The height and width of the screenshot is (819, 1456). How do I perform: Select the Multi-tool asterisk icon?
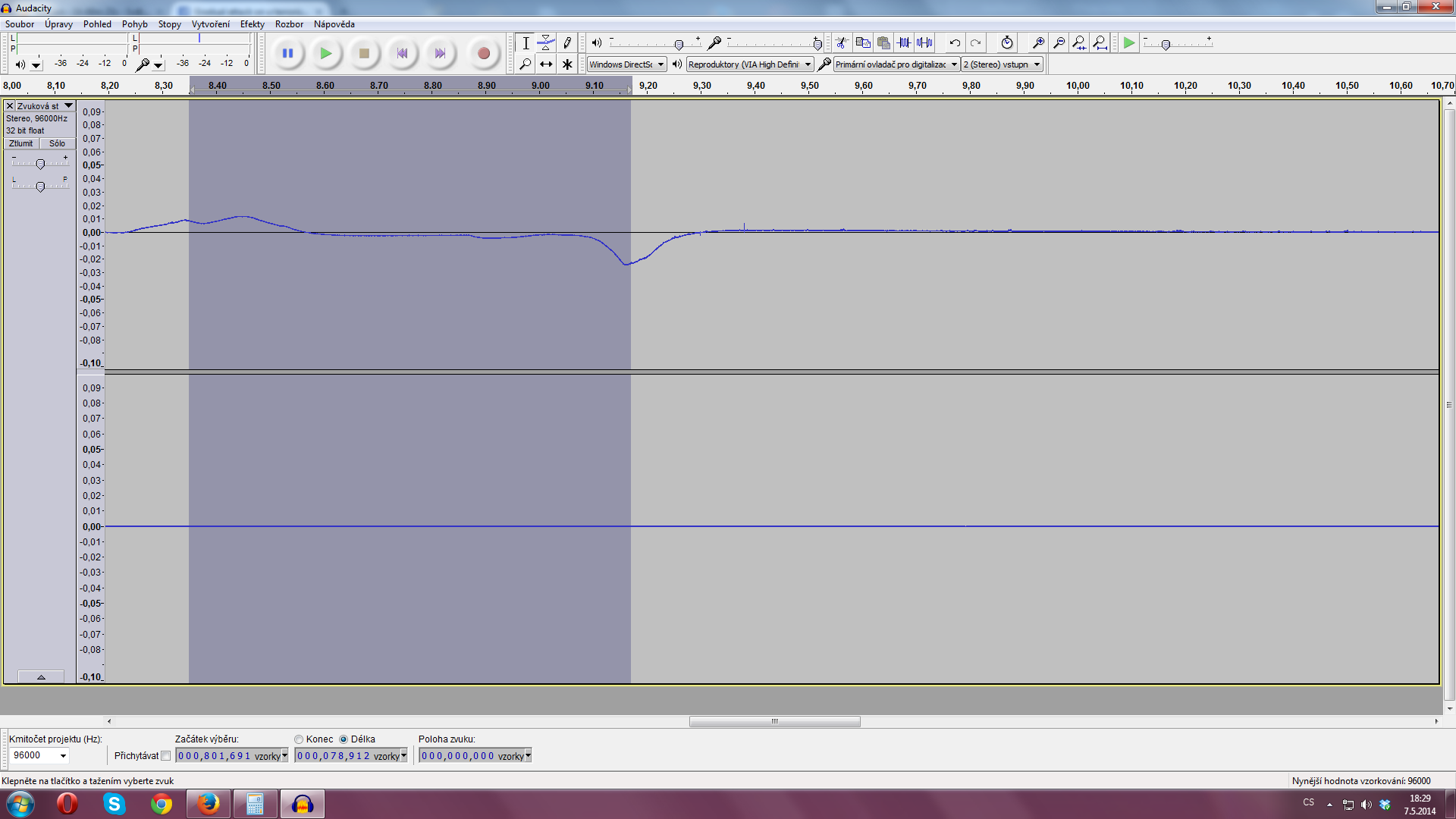click(x=567, y=64)
